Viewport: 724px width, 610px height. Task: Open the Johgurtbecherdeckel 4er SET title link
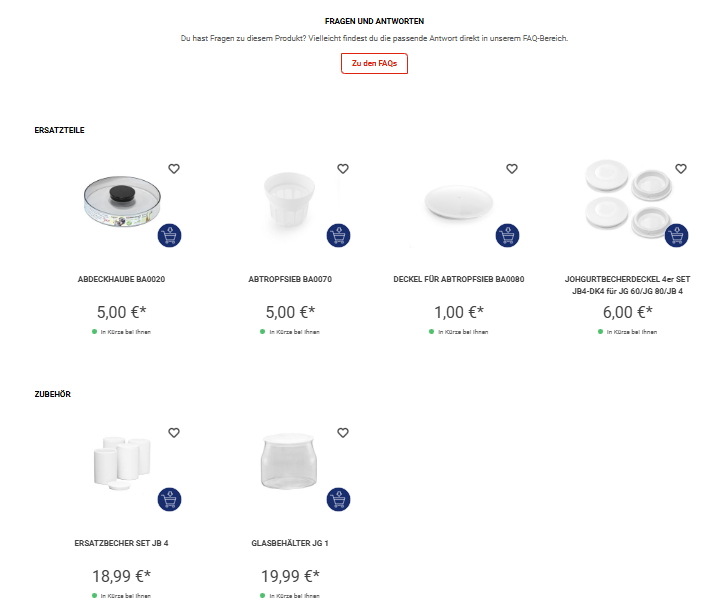tap(627, 285)
